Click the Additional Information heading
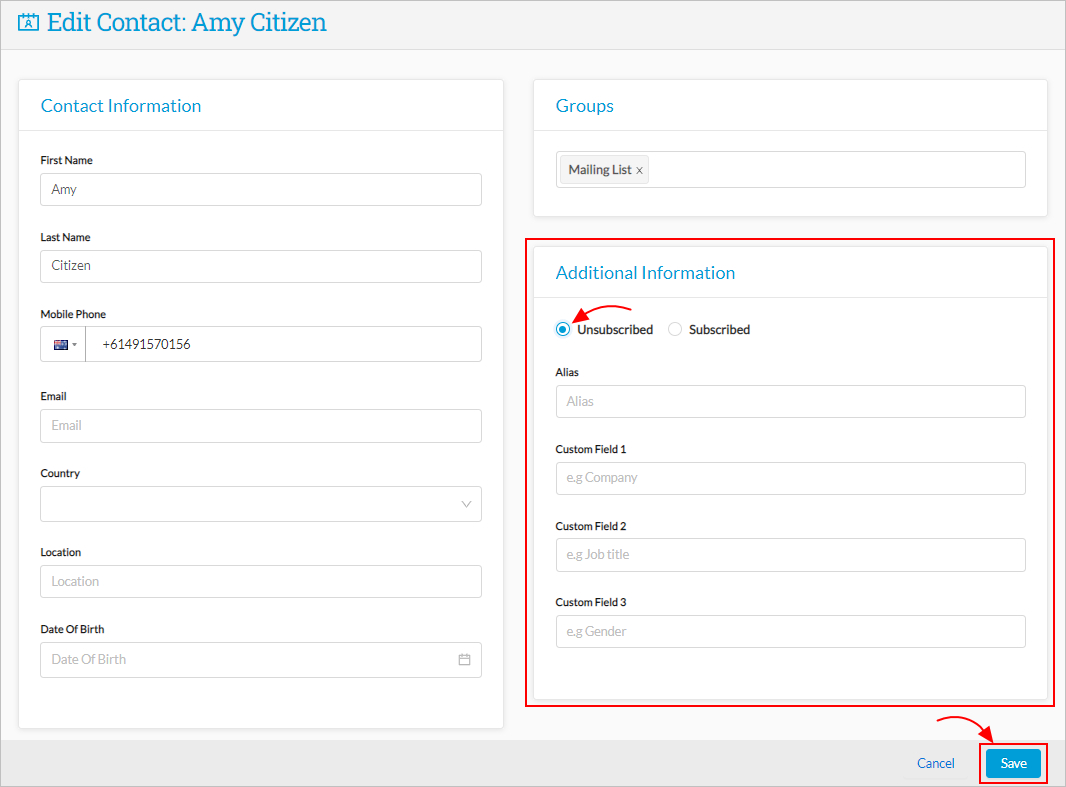The height and width of the screenshot is (787, 1066). coord(645,273)
